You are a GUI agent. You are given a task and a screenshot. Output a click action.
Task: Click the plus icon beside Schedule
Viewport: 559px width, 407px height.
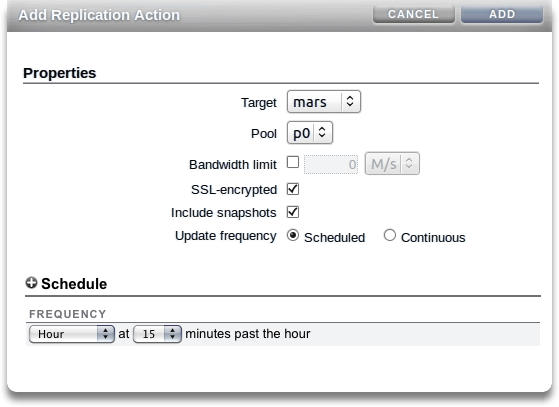(x=31, y=283)
